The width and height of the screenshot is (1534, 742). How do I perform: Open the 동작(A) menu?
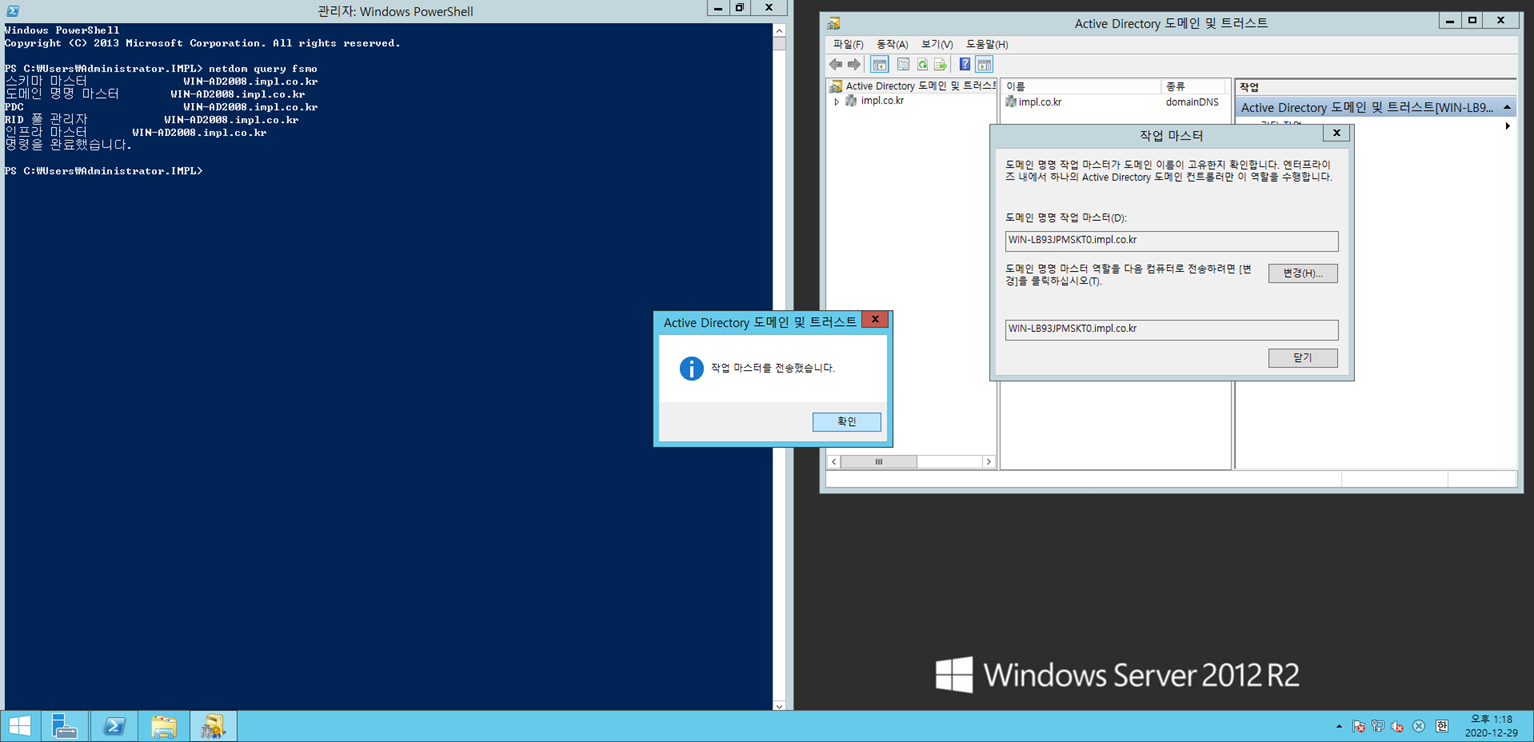(892, 44)
